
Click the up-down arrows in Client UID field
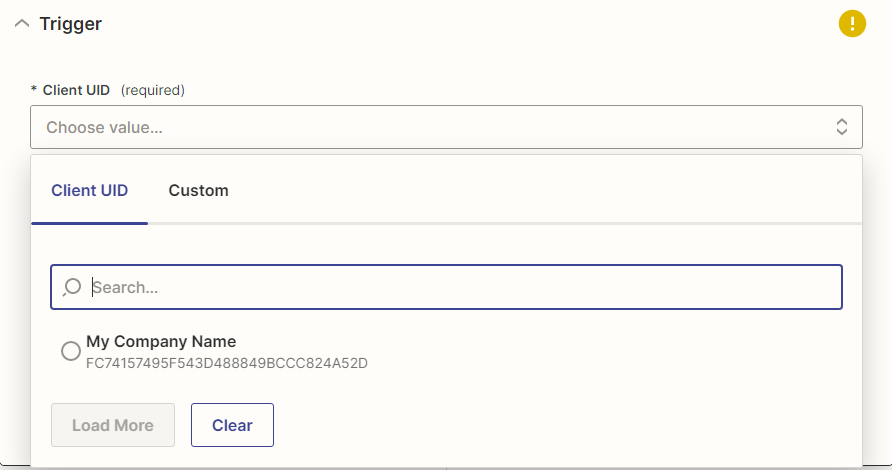(842, 127)
